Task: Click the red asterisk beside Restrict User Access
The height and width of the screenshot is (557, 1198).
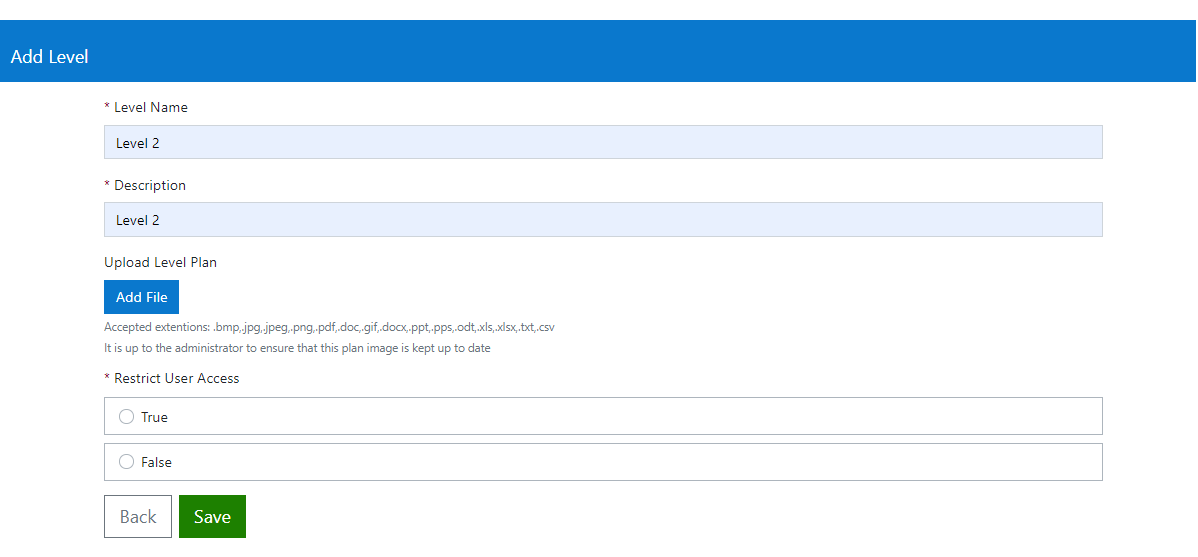Action: [x=107, y=378]
